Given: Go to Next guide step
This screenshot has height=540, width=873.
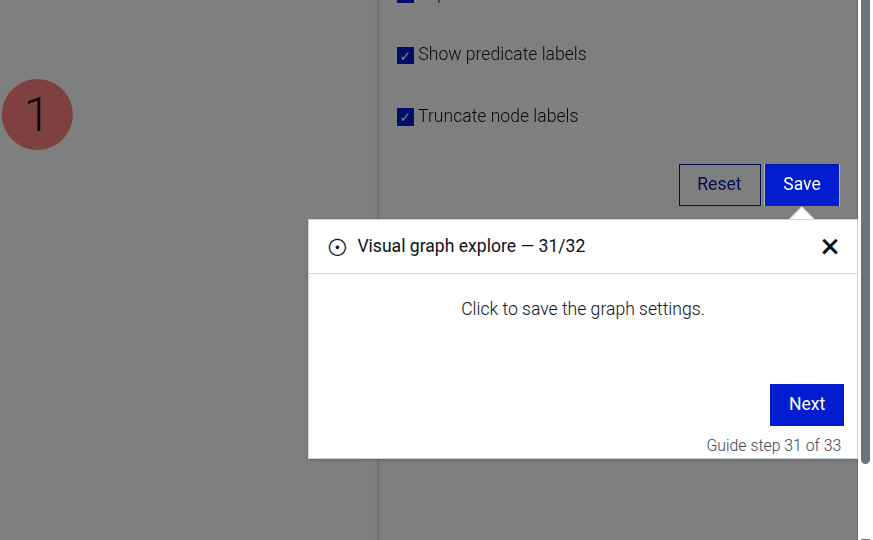Looking at the screenshot, I should pos(806,405).
